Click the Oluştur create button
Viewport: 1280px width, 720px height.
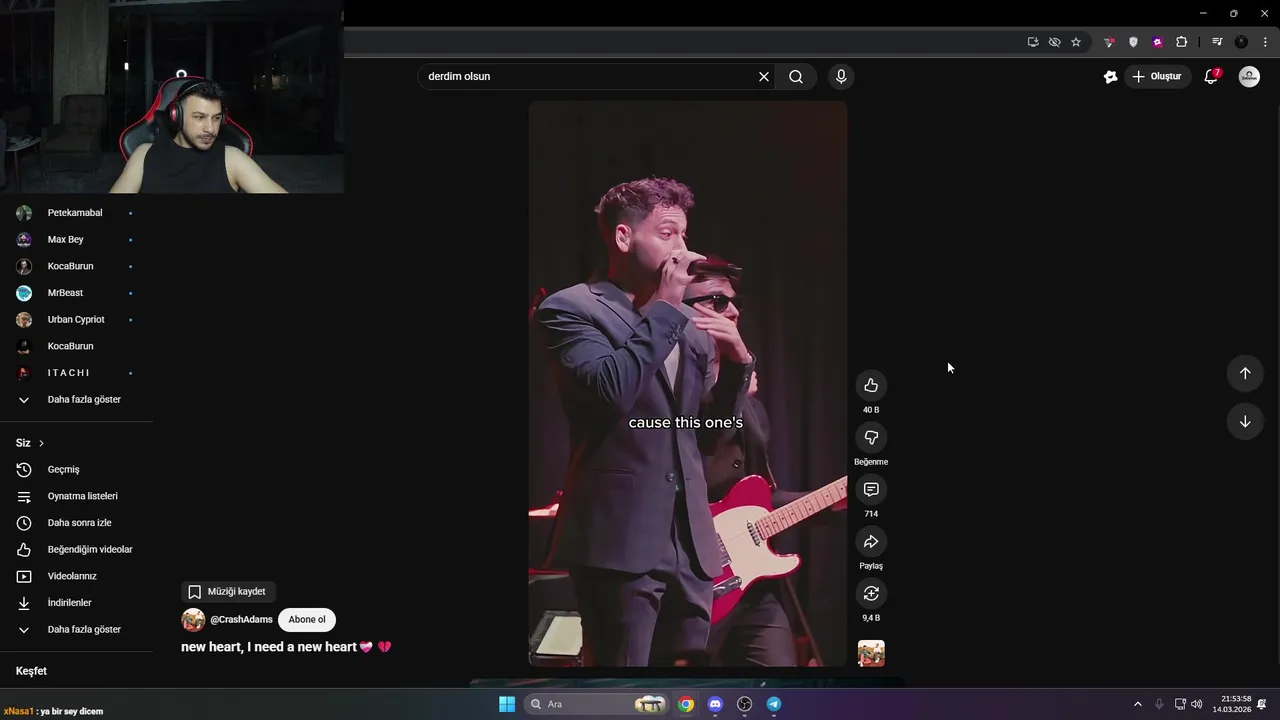click(x=1157, y=76)
